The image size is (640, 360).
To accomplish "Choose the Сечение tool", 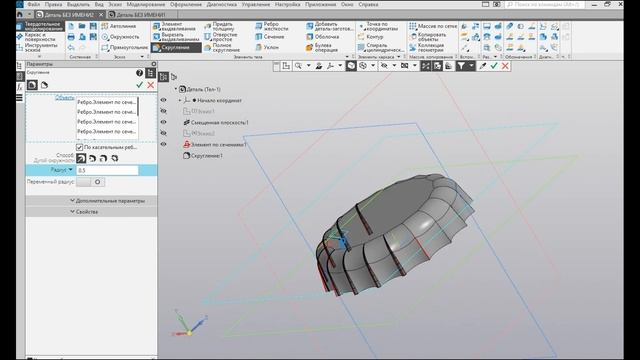I will [x=269, y=37].
